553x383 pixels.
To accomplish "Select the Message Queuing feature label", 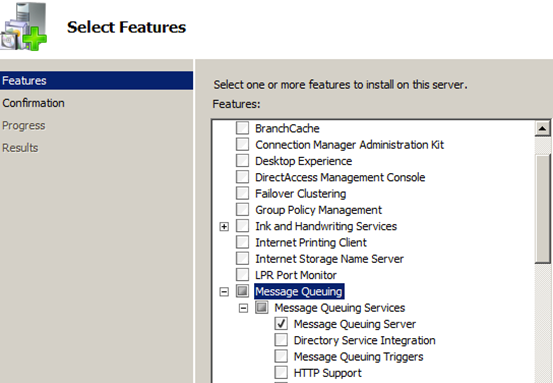I will (x=299, y=292).
